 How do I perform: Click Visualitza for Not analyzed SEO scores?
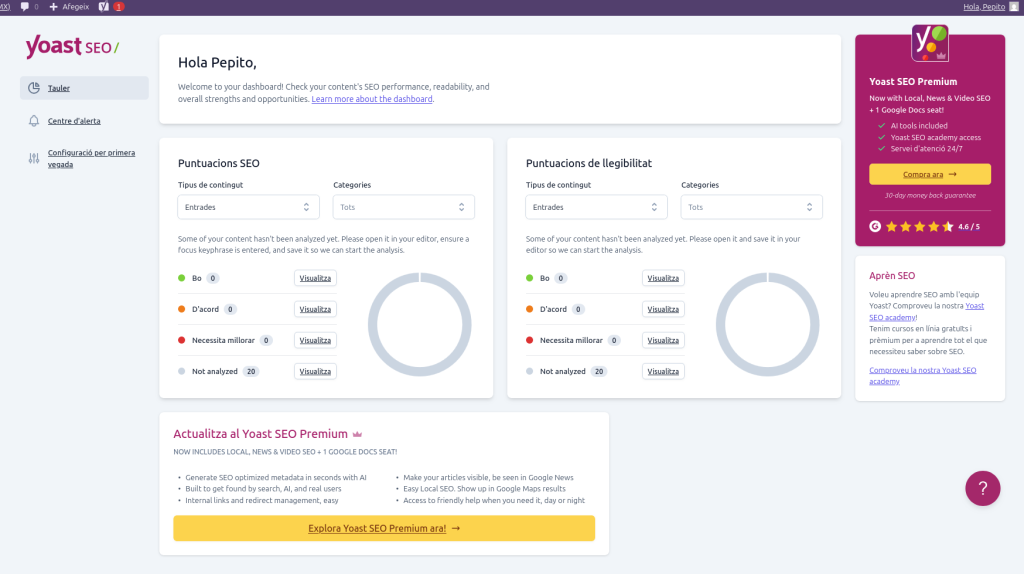(315, 371)
